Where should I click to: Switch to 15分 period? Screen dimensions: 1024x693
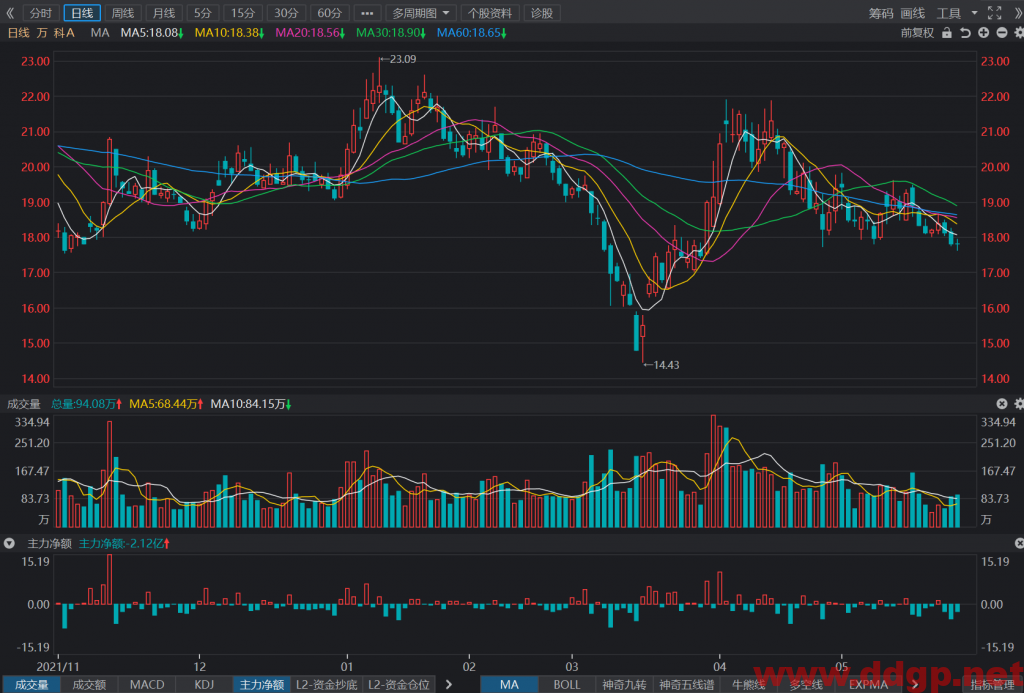pos(243,13)
